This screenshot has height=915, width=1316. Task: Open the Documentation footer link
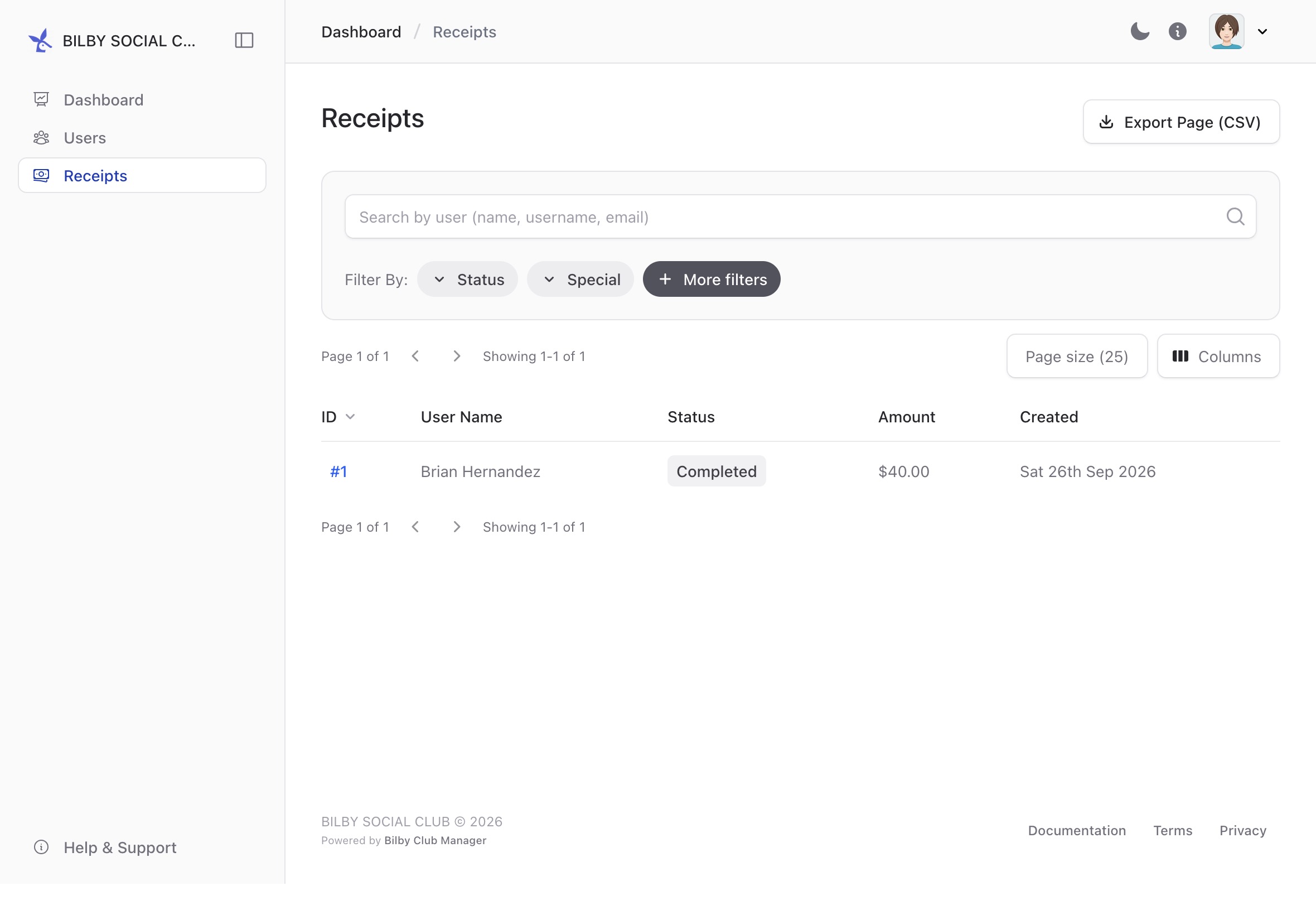tap(1077, 831)
